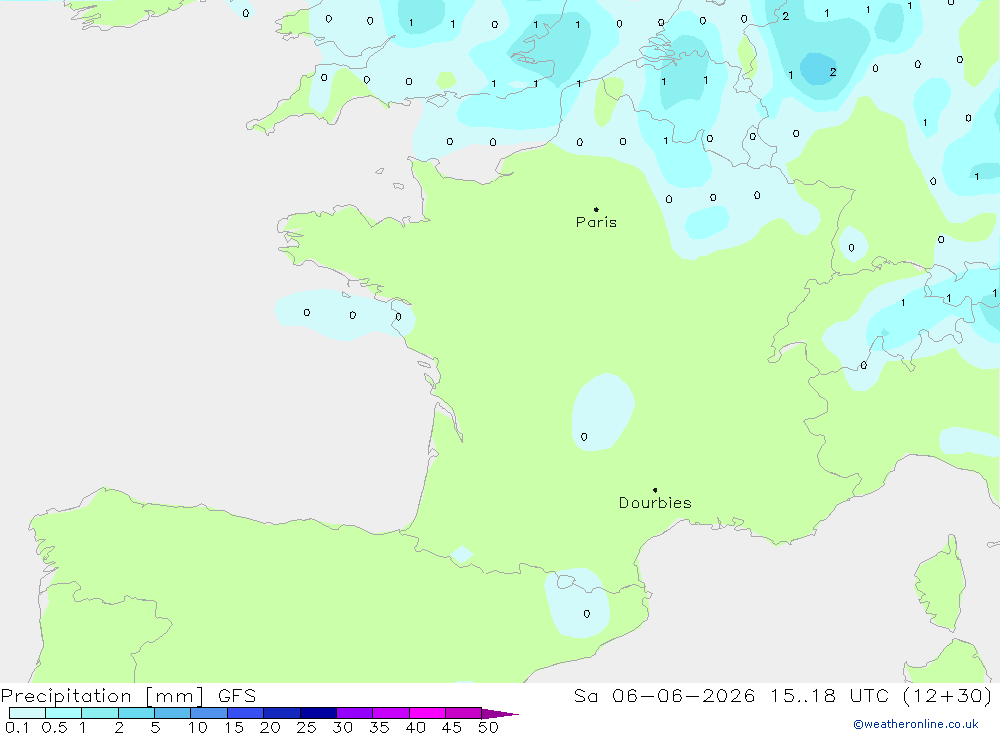Screen dimensions: 1000x733
Task: Click the purple 30 mm legend swatch
Action: [355, 713]
